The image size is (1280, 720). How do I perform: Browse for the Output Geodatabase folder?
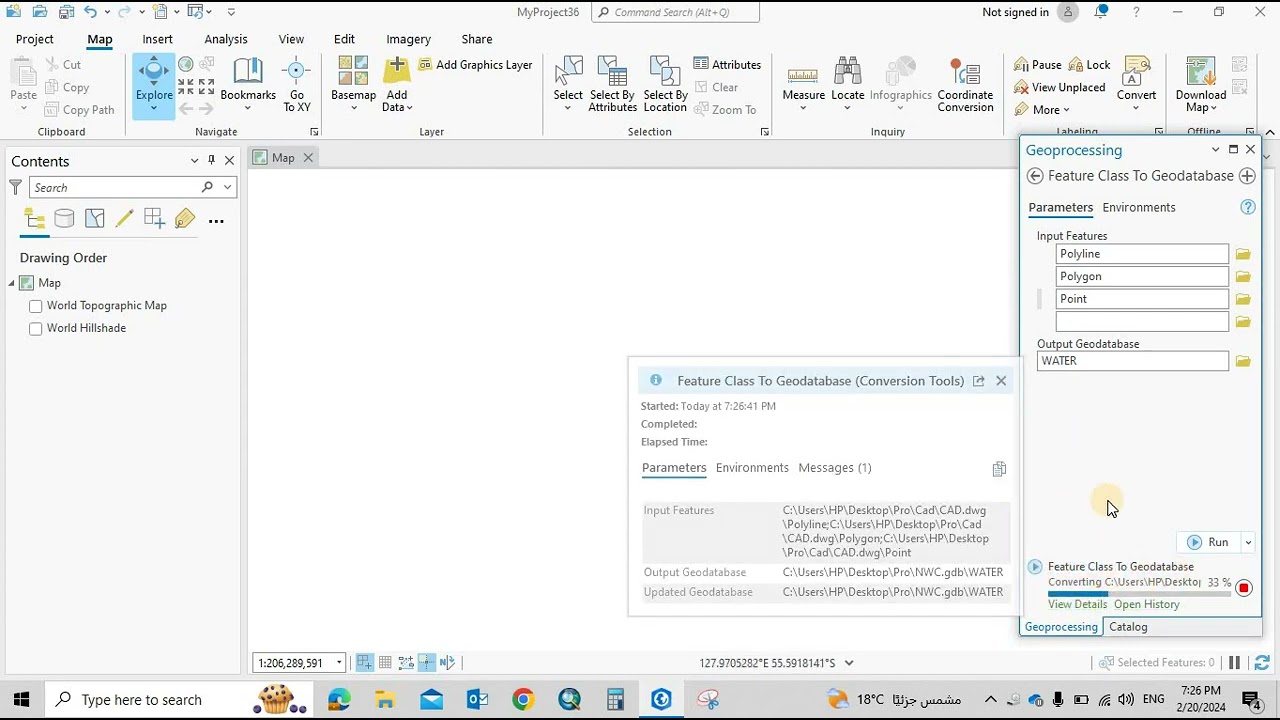tap(1243, 361)
